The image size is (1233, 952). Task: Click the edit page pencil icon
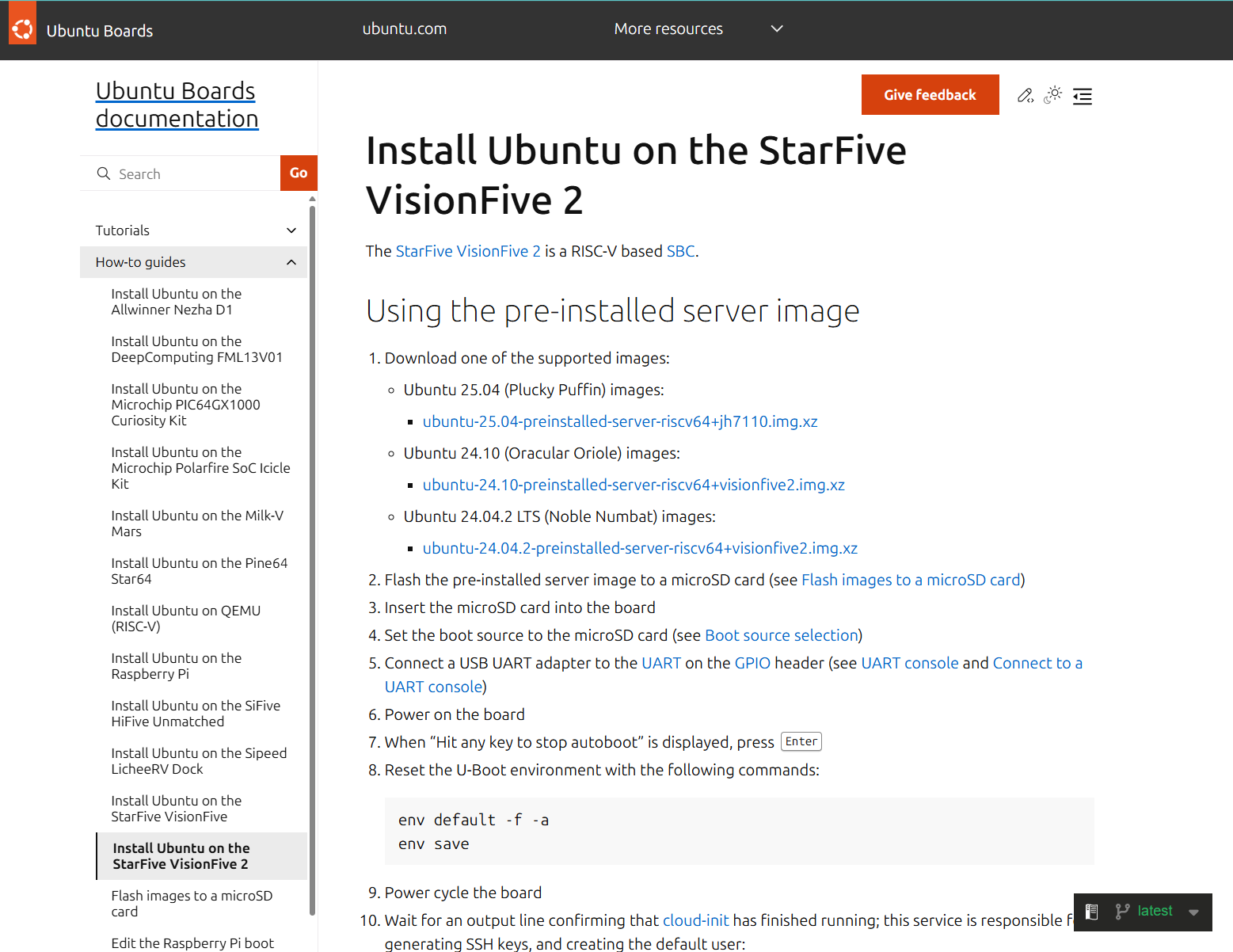(x=1026, y=96)
